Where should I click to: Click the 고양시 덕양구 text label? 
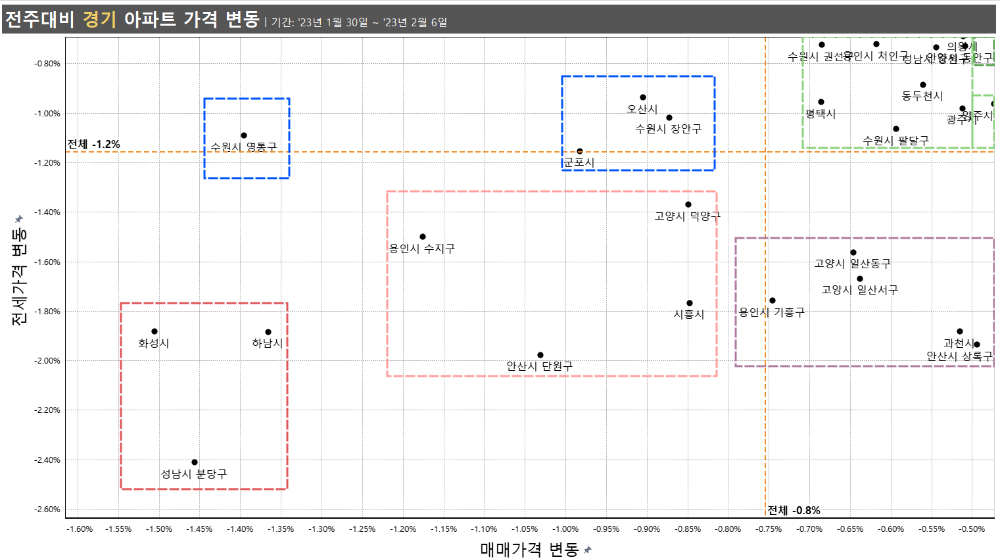tap(688, 216)
